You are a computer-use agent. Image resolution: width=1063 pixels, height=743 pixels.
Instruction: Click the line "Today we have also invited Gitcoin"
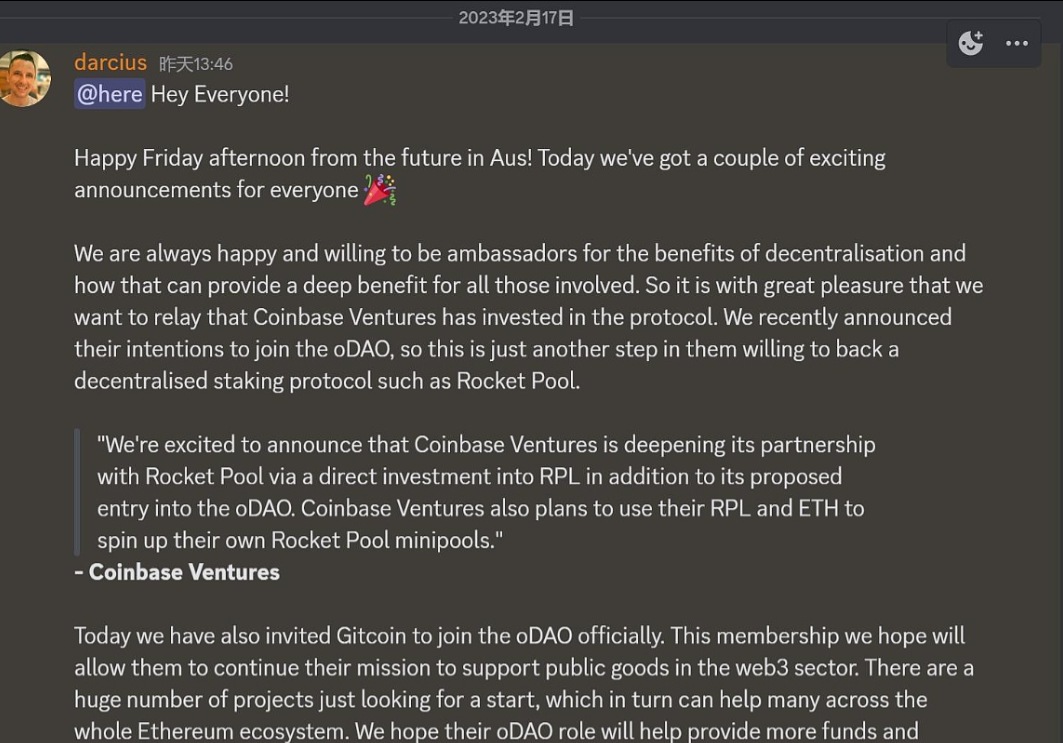[x=520, y=636]
